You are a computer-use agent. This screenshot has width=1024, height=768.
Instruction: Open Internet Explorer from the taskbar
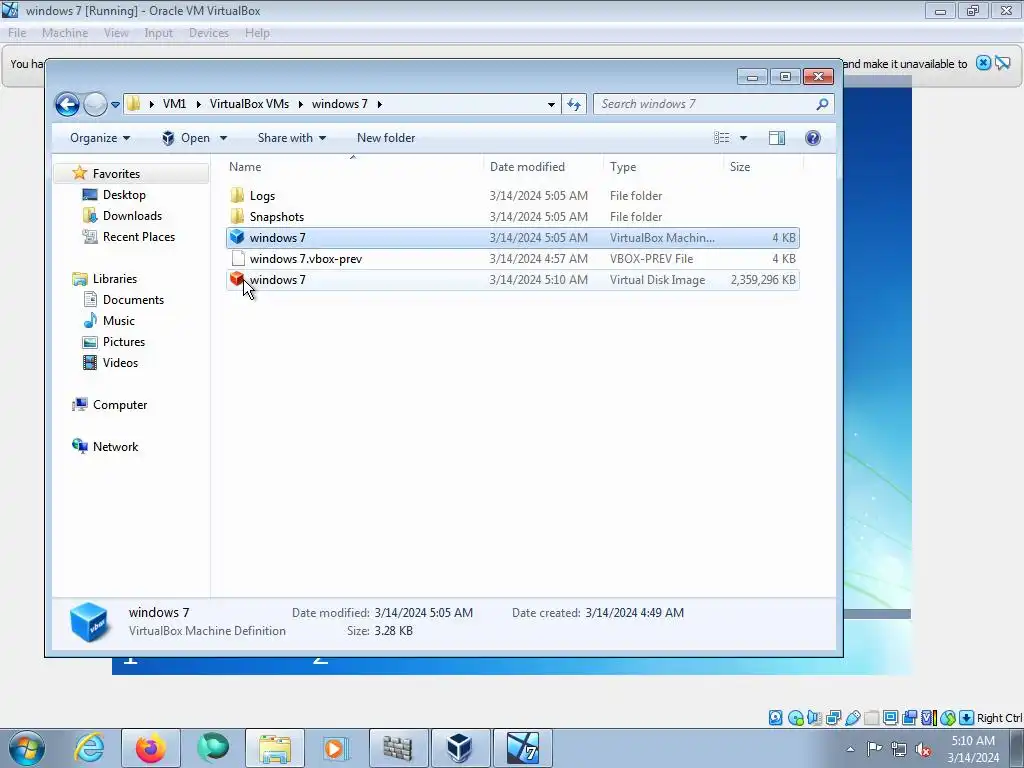[89, 748]
